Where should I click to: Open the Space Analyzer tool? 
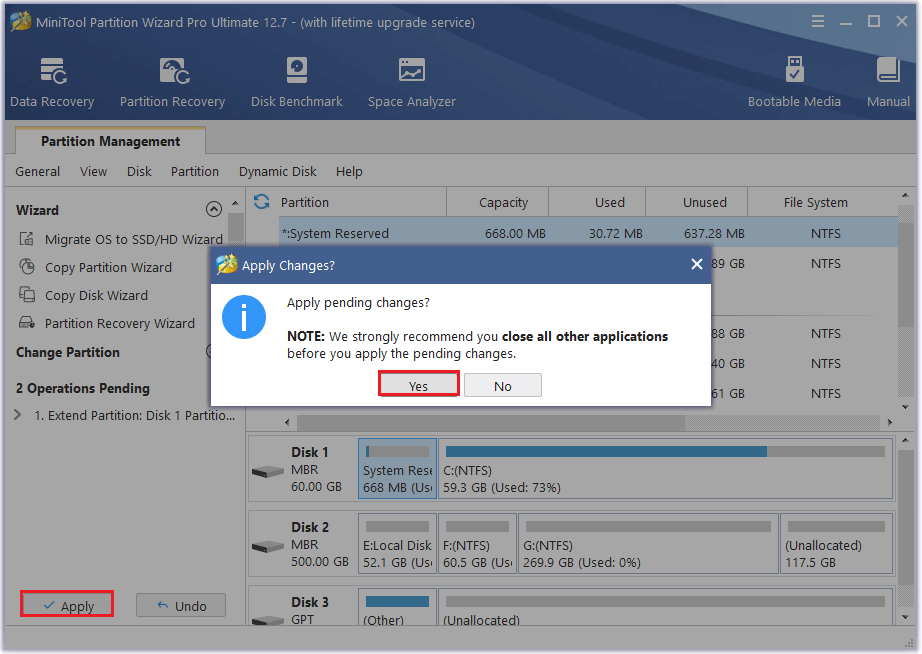pyautogui.click(x=411, y=82)
